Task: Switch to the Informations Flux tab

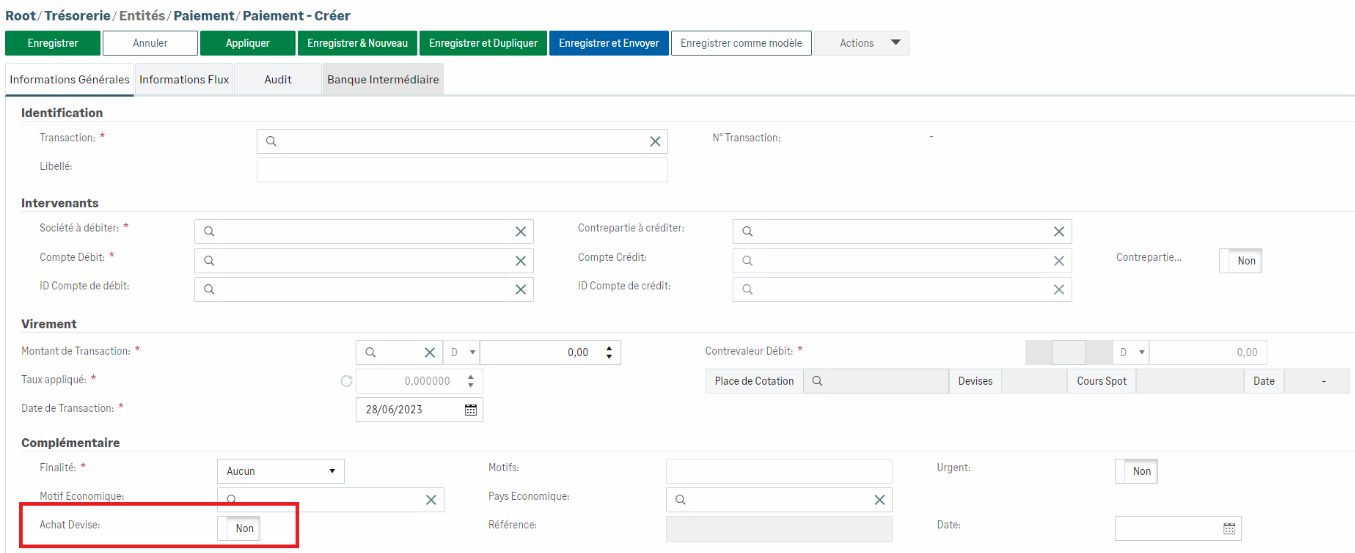Action: click(184, 79)
